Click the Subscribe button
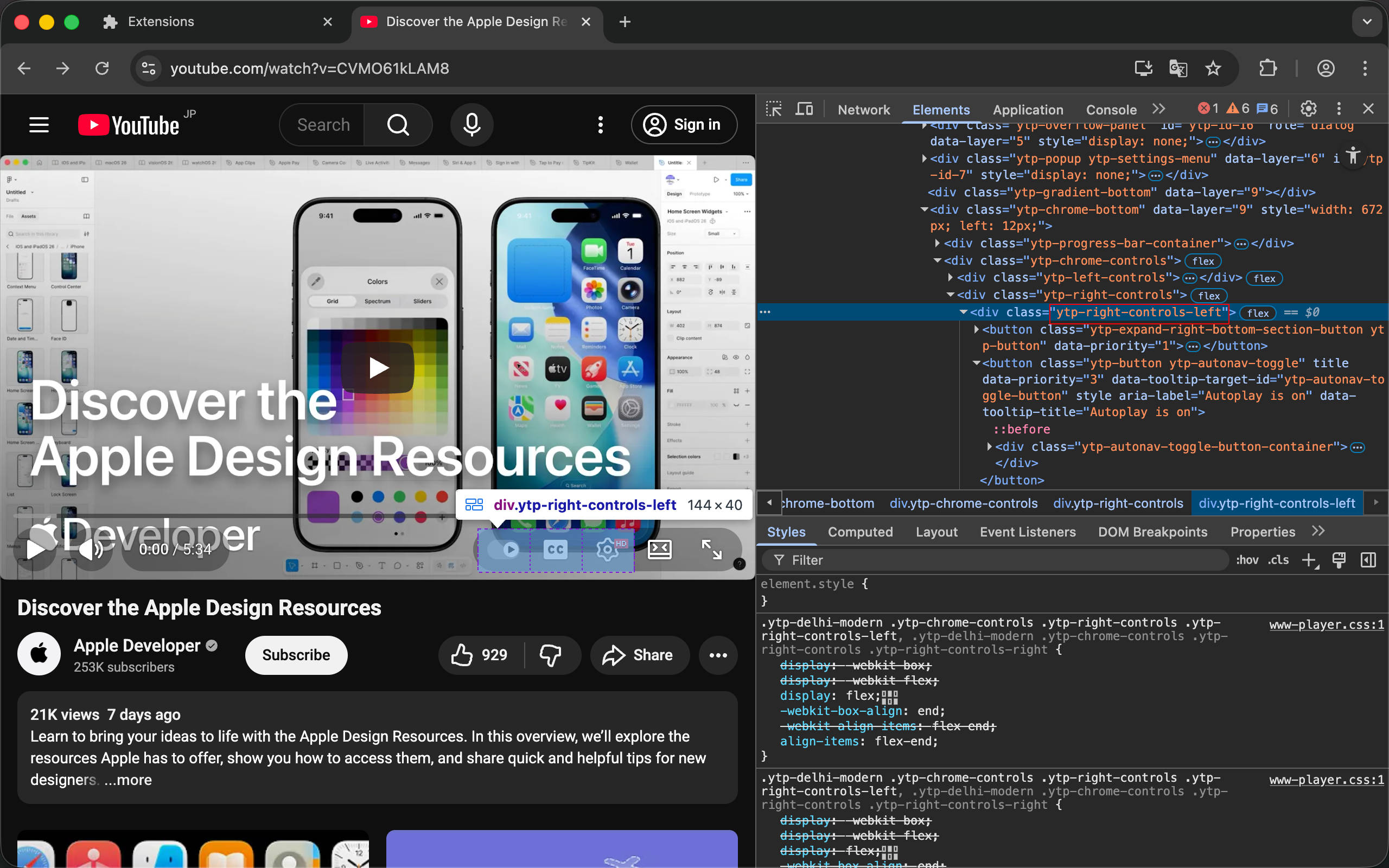Viewport: 1389px width, 868px height. (296, 655)
